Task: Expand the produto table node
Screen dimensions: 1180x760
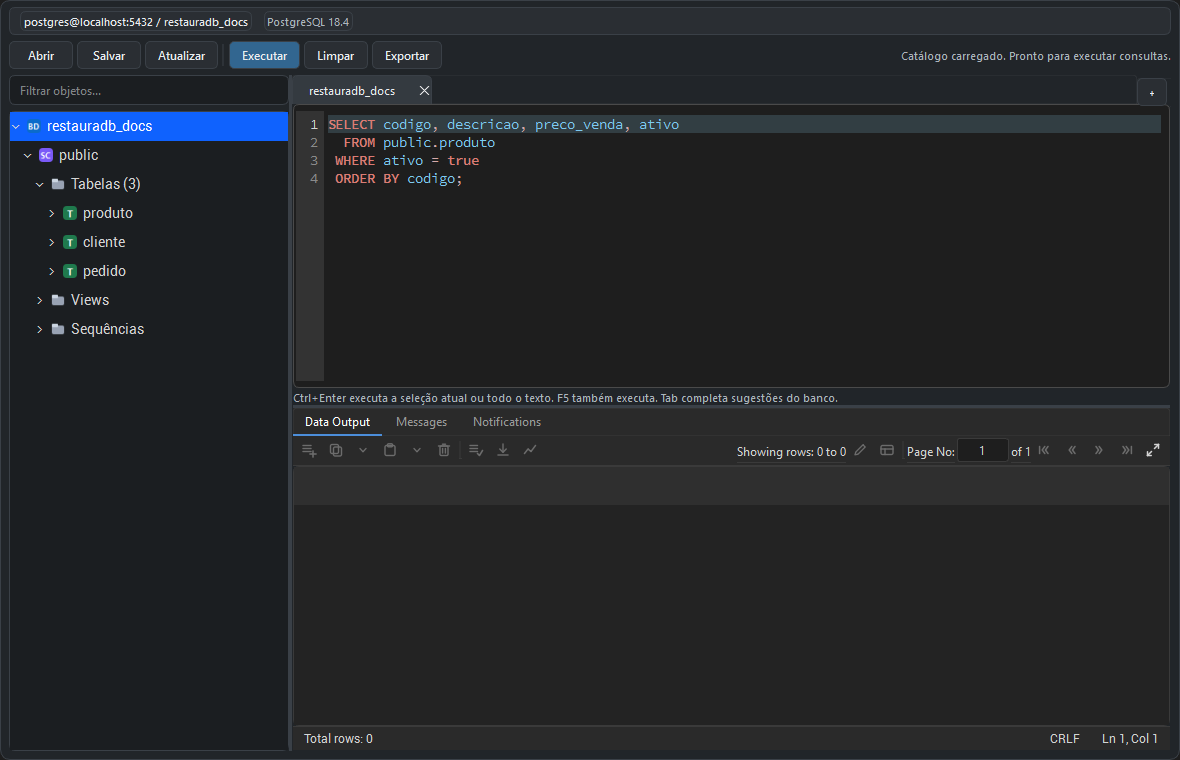Action: 52,214
